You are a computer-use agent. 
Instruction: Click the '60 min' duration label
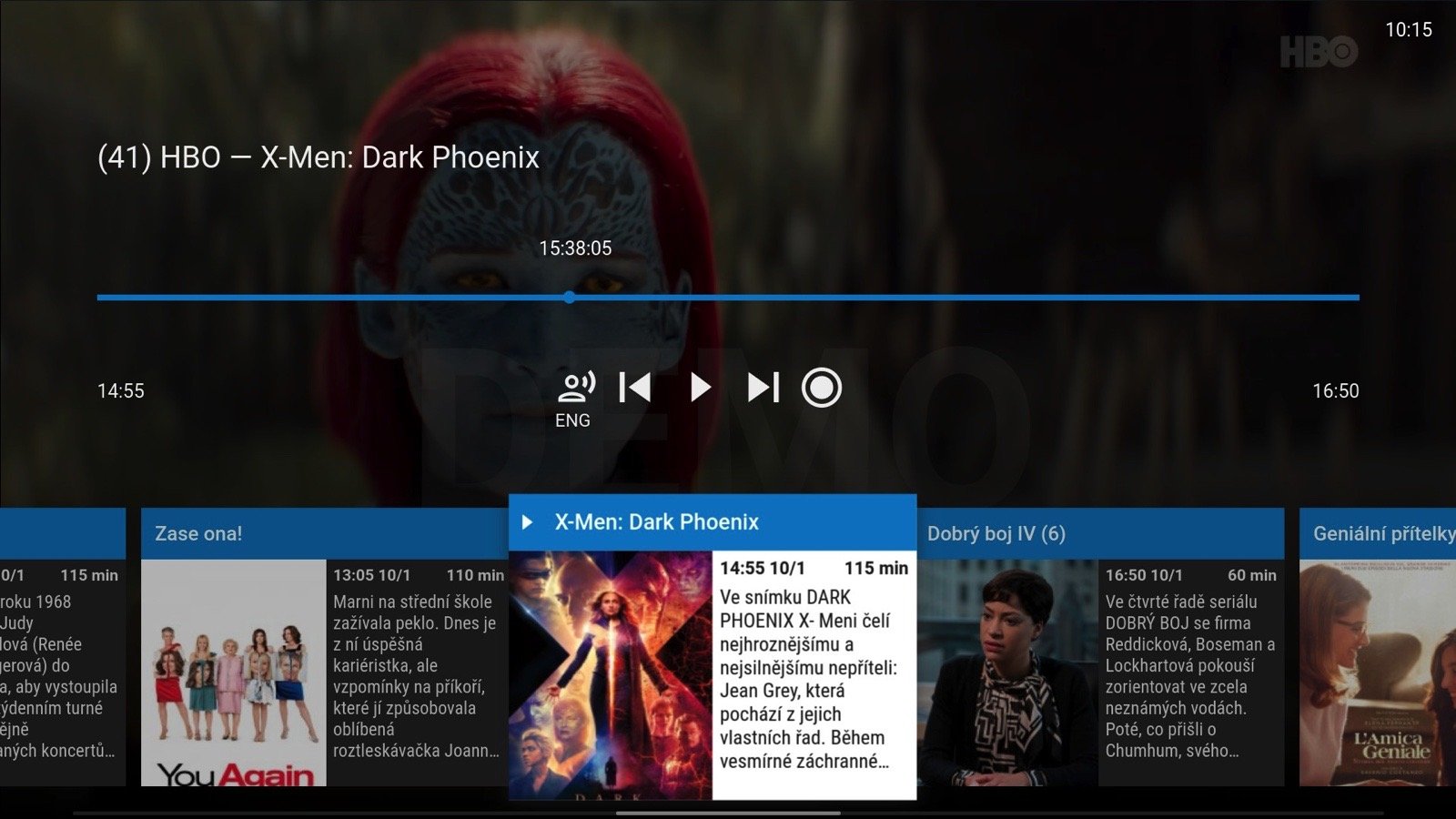[x=1252, y=575]
